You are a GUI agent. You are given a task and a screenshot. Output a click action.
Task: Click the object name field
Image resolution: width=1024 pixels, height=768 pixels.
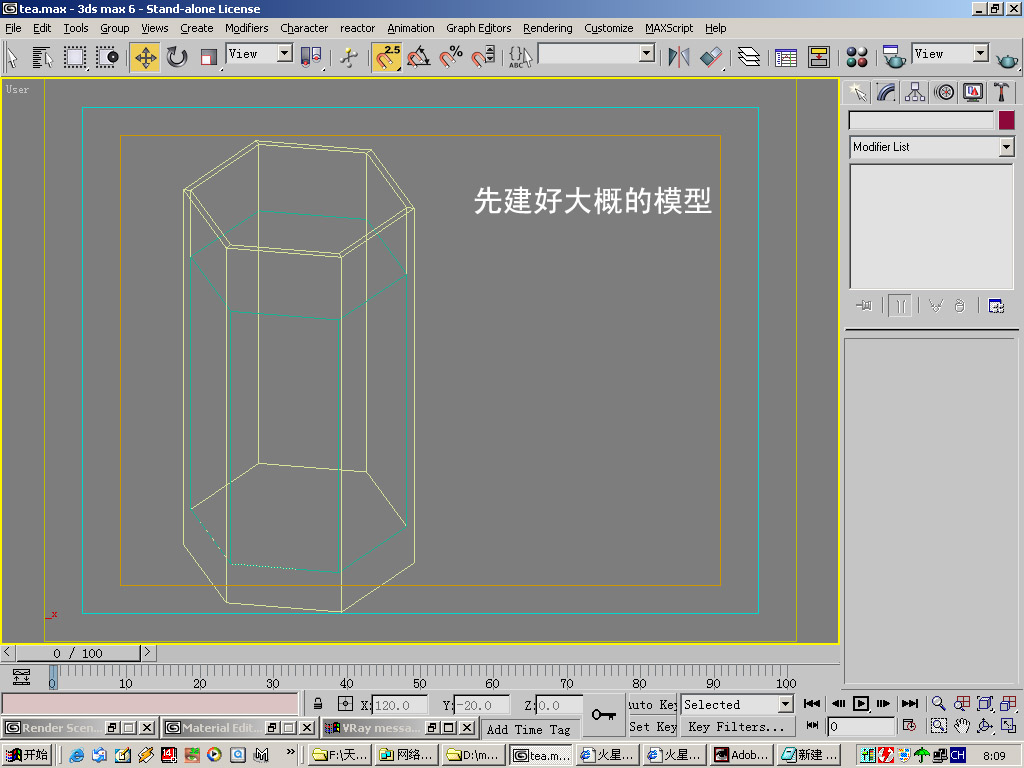pyautogui.click(x=921, y=120)
